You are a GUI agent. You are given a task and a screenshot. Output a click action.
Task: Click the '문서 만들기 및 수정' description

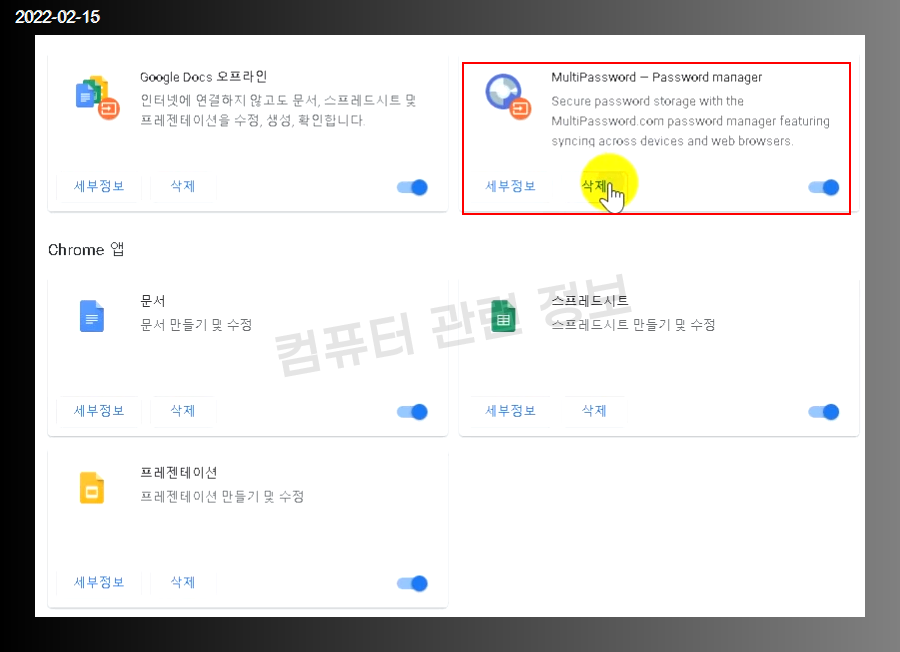coord(196,325)
